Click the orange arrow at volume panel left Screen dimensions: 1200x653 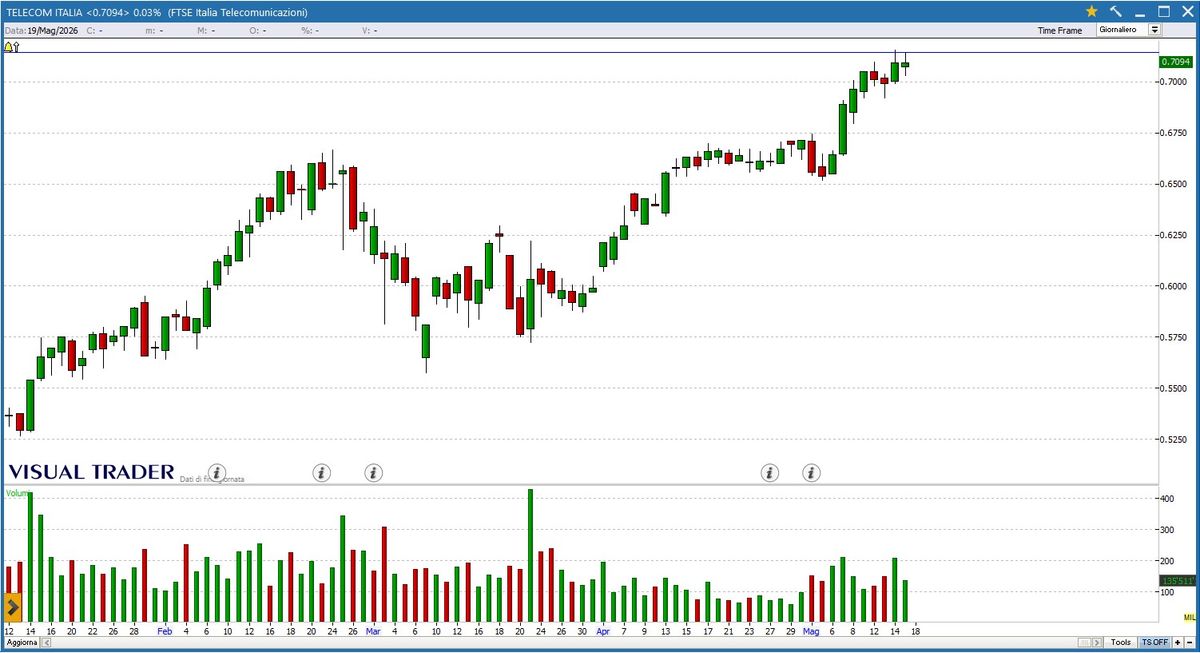pyautogui.click(x=13, y=607)
